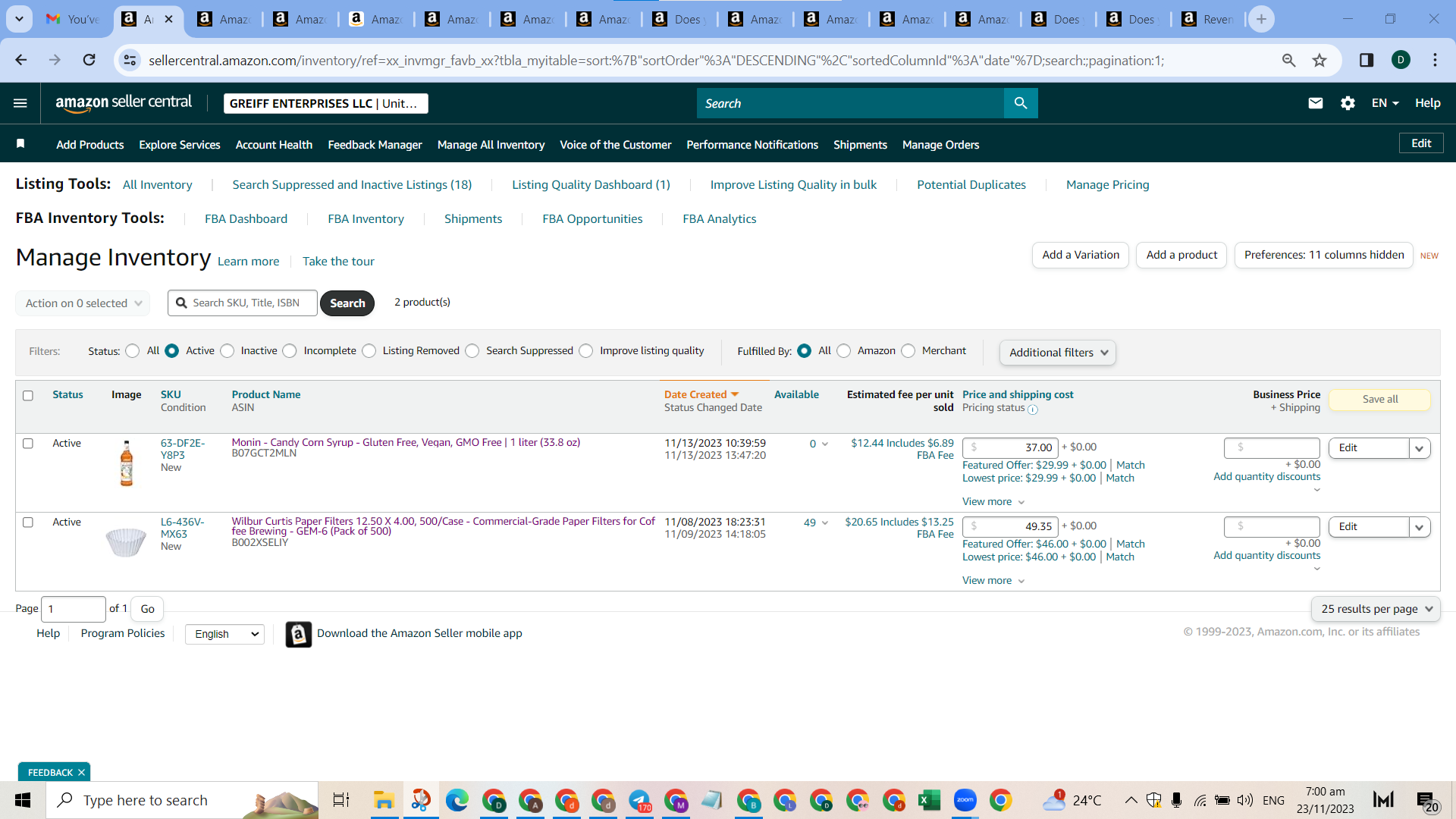Open the Chrome profile avatar D
Viewport: 1456px width, 819px height.
1401,60
